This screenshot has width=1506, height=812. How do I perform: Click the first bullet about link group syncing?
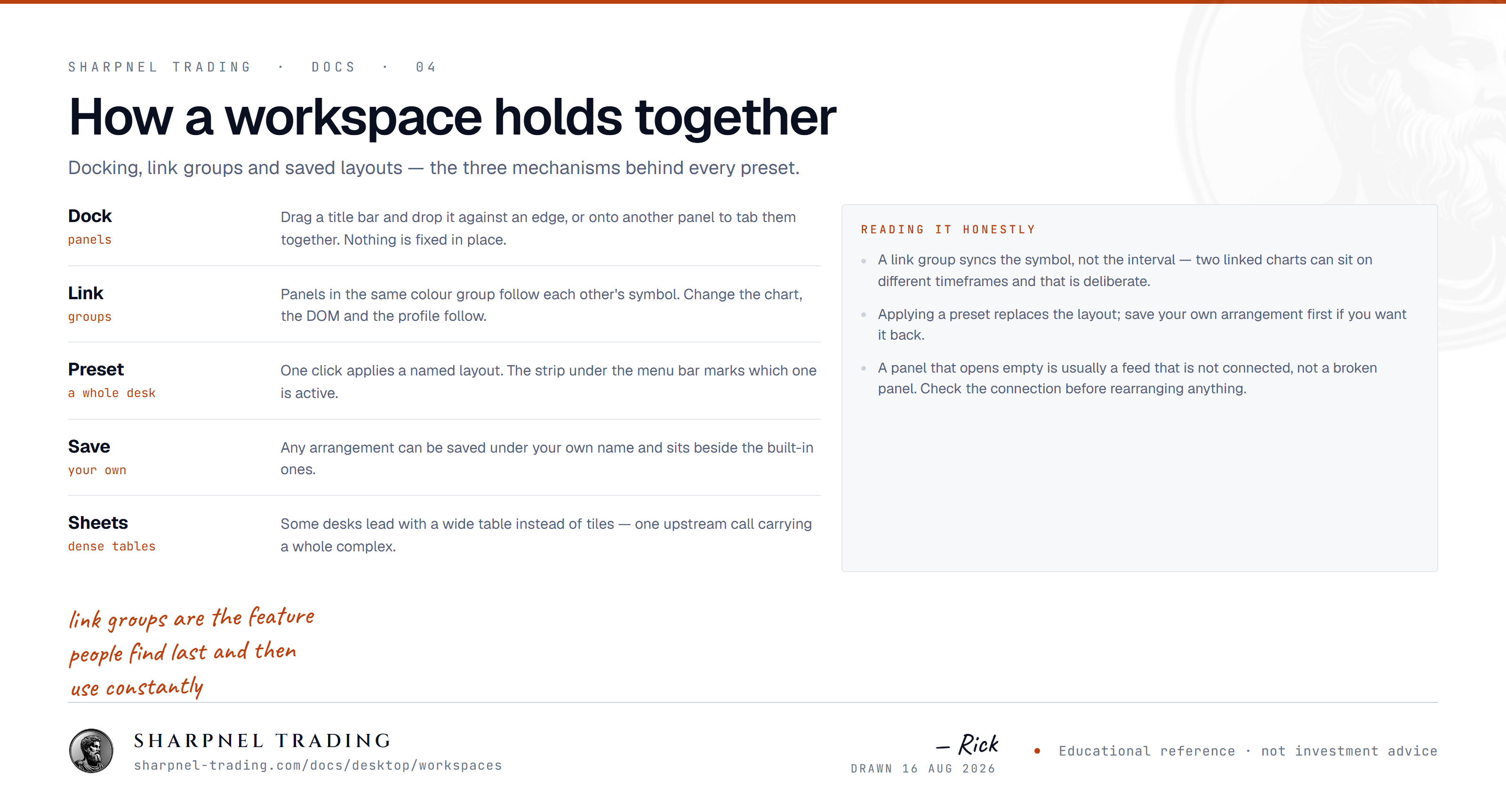click(1125, 270)
